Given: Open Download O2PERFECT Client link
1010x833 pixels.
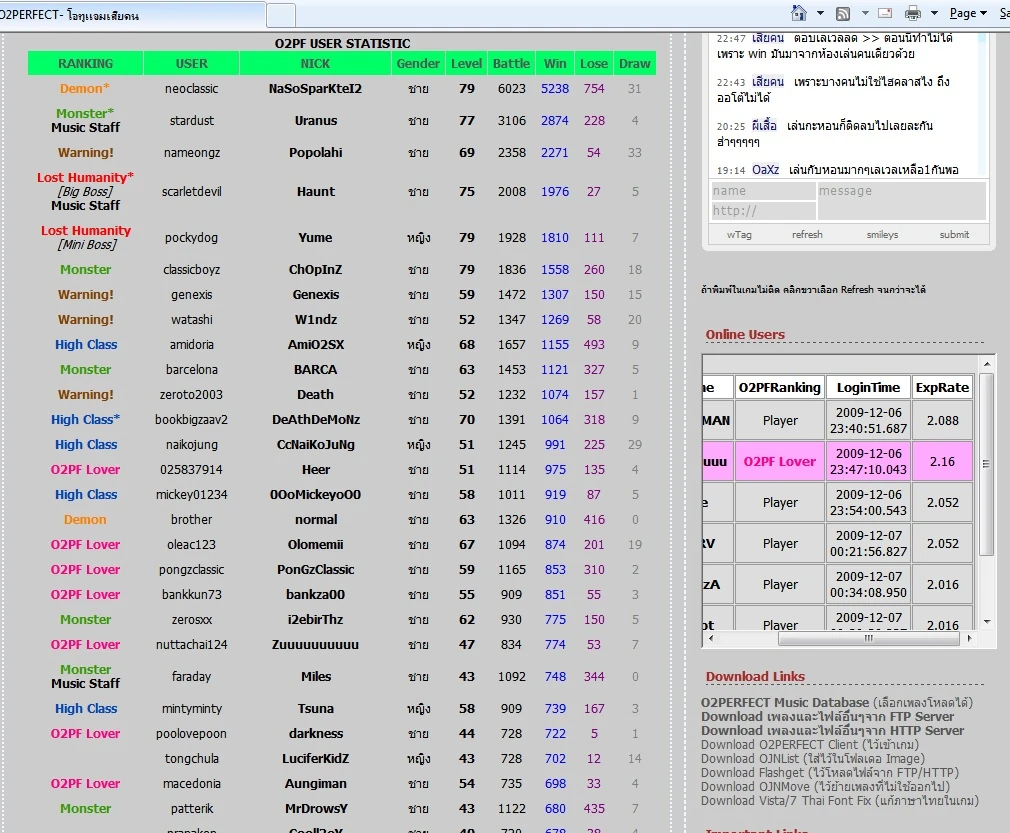Looking at the screenshot, I should coord(810,745).
